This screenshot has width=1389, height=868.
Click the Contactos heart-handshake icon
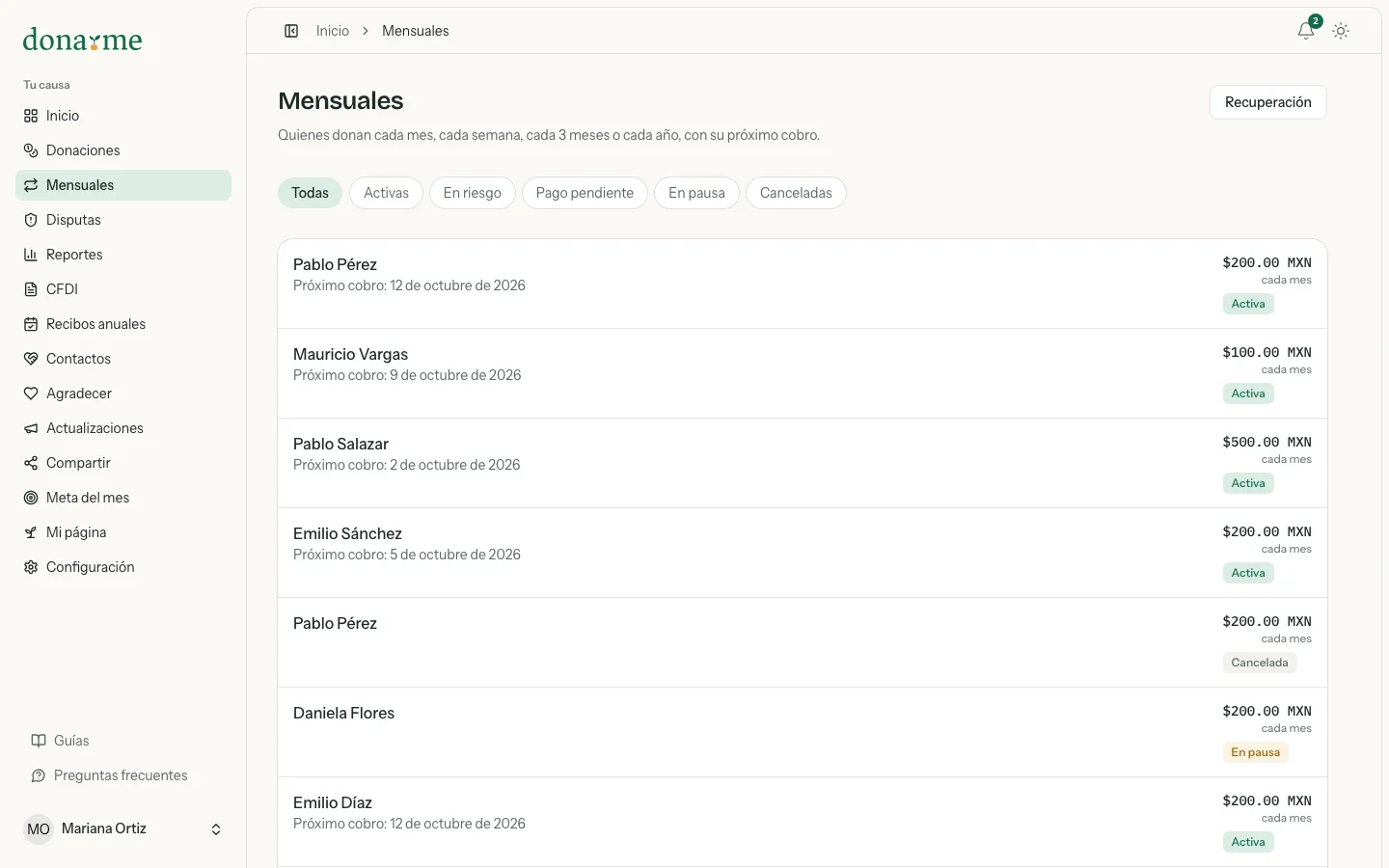pos(31,359)
